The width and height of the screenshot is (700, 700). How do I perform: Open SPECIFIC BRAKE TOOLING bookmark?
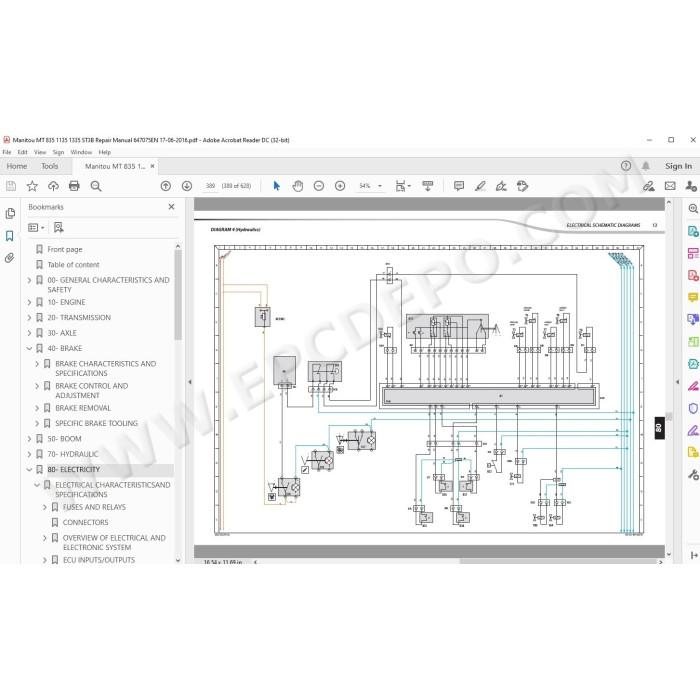pos(96,423)
